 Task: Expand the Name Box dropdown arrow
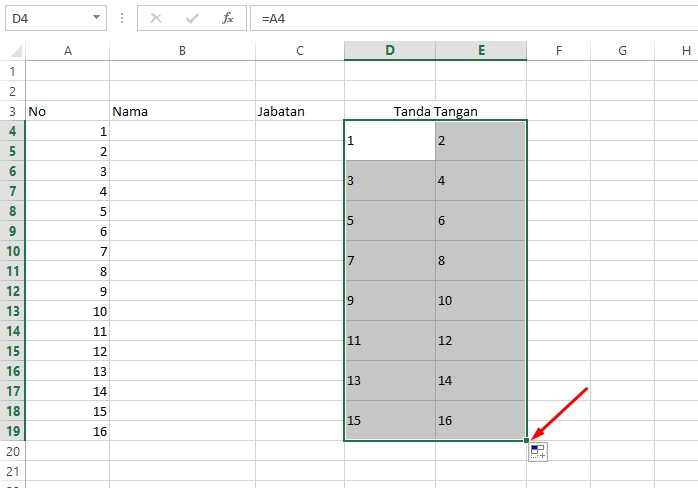pyautogui.click(x=96, y=18)
